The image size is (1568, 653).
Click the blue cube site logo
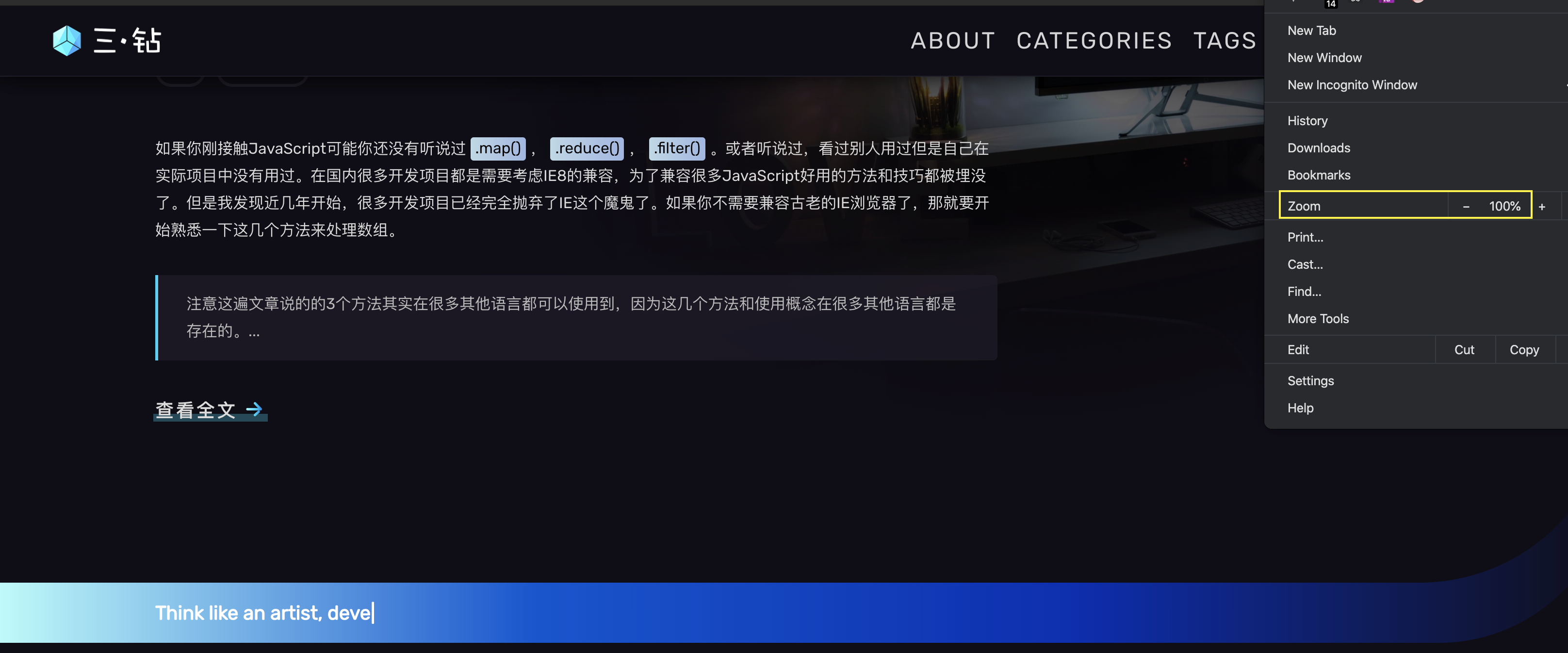coord(66,41)
